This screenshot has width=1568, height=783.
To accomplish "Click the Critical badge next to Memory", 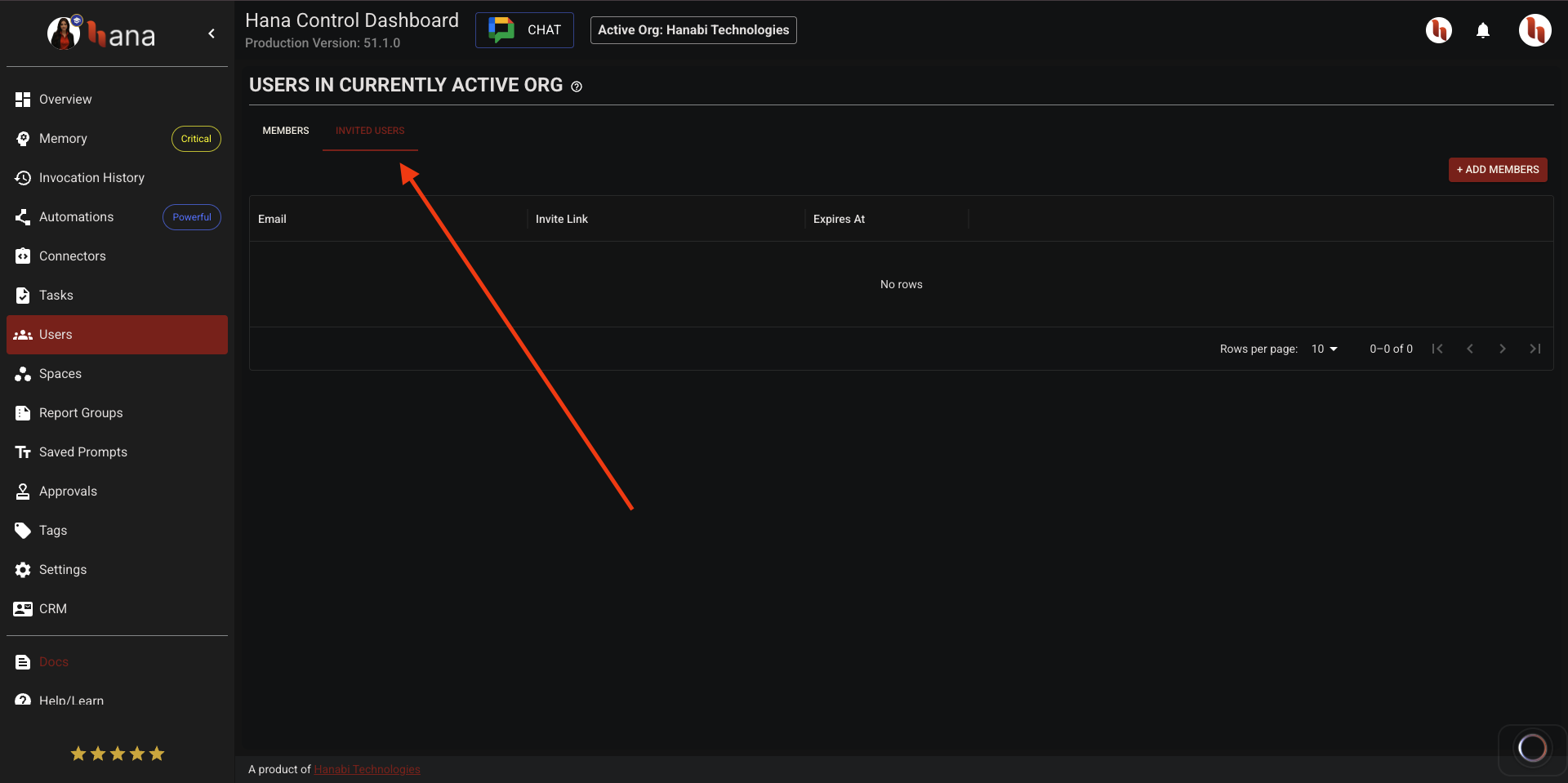I will point(196,139).
